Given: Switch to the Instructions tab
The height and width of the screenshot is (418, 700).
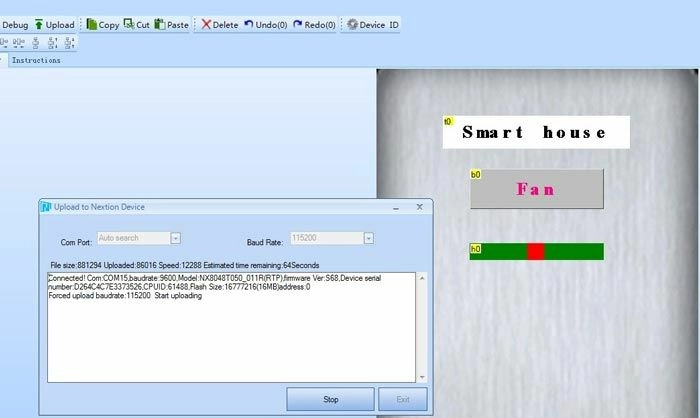Looking at the screenshot, I should 36,60.
